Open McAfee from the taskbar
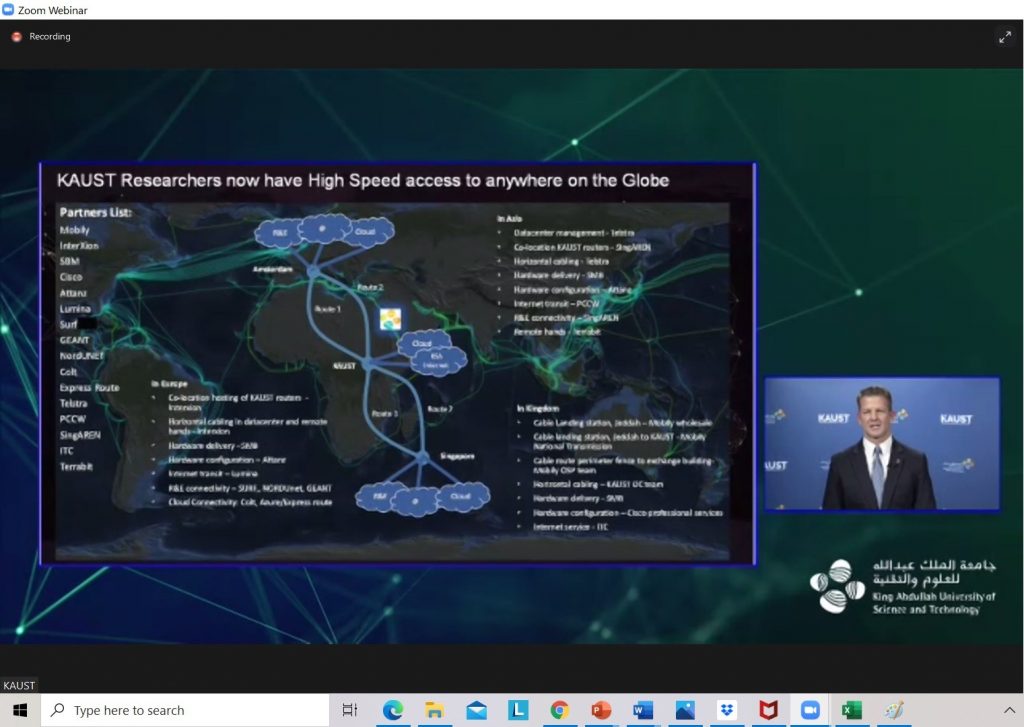 tap(769, 710)
